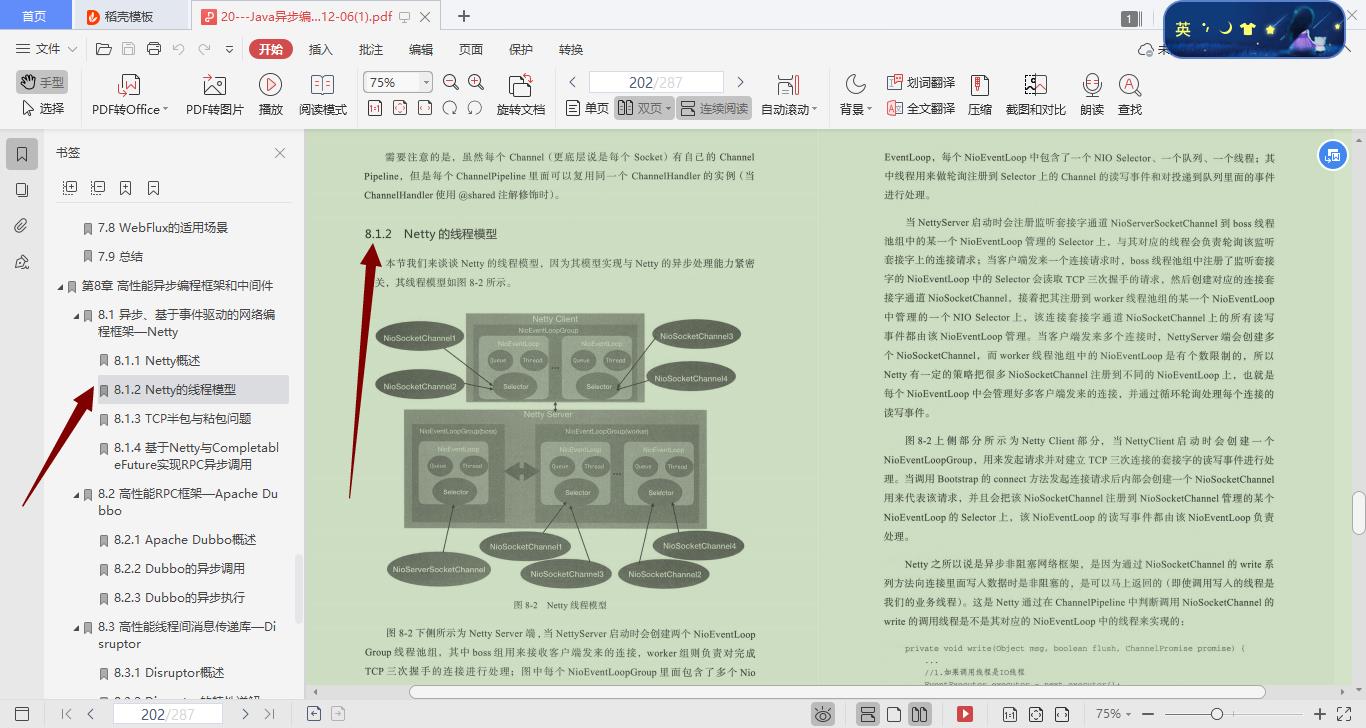Image resolution: width=1366 pixels, height=728 pixels.
Task: Switch to 开始 ribbon tab
Action: click(x=271, y=49)
